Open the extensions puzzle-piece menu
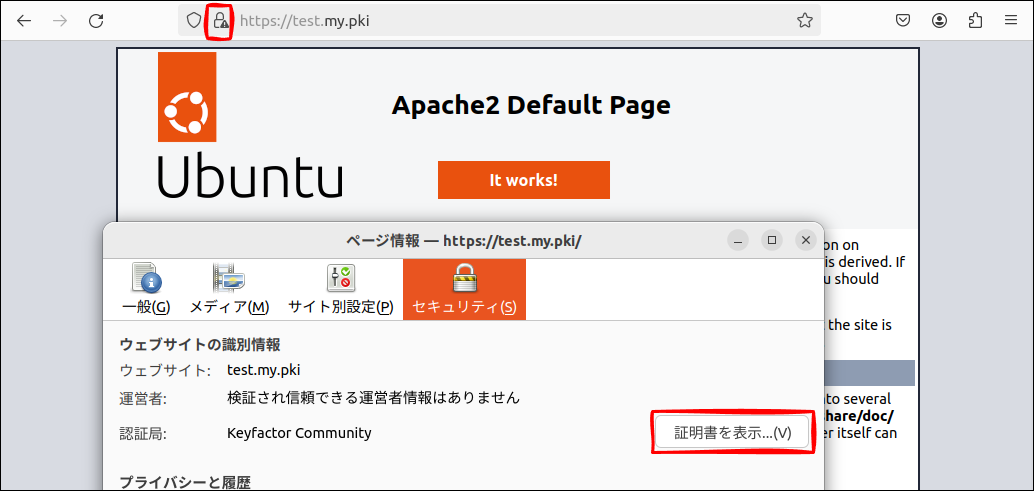 tap(976, 20)
